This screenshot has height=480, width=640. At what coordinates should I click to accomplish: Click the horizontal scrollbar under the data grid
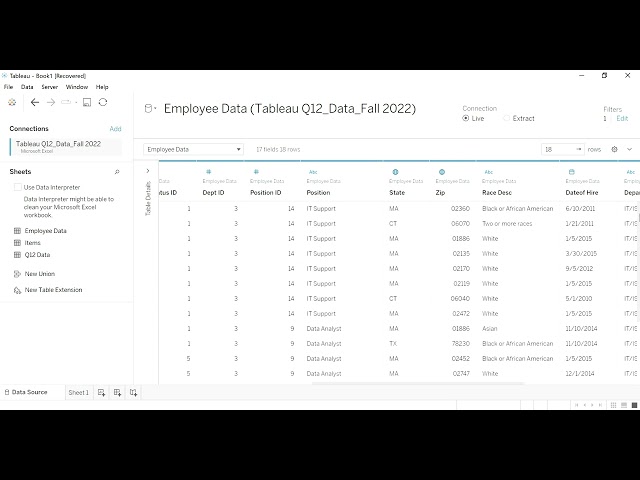pyautogui.click(x=418, y=384)
